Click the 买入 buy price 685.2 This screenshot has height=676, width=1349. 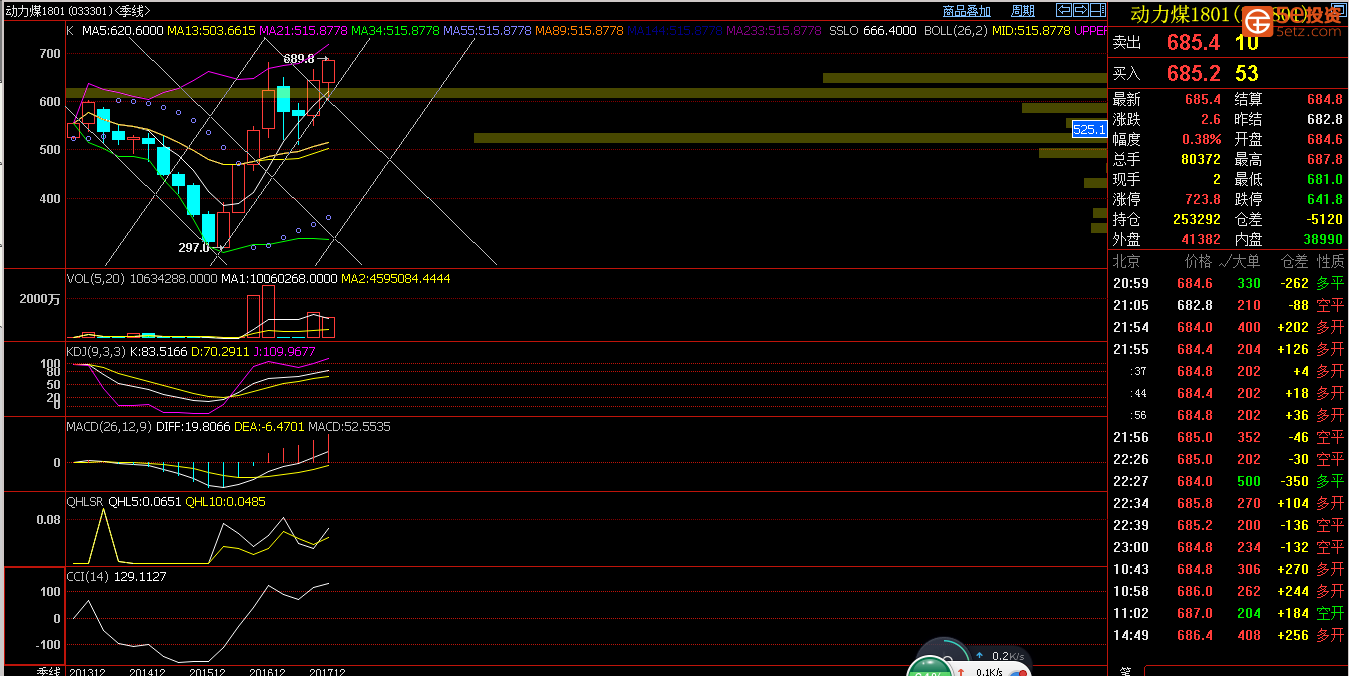[x=1193, y=73]
